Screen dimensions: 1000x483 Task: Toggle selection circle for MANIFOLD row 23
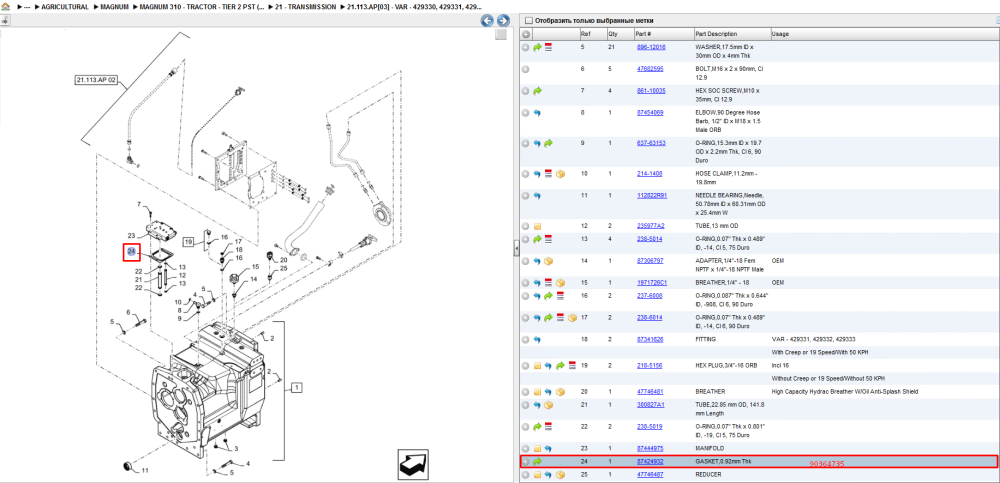point(526,449)
